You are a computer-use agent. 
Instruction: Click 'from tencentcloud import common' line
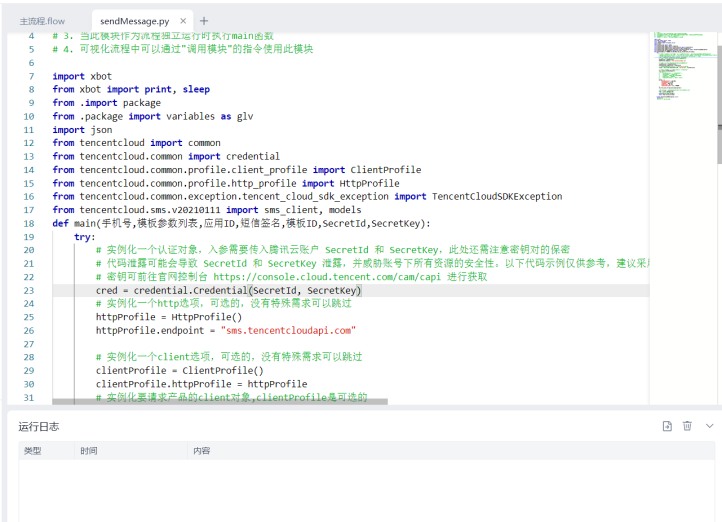[136, 143]
